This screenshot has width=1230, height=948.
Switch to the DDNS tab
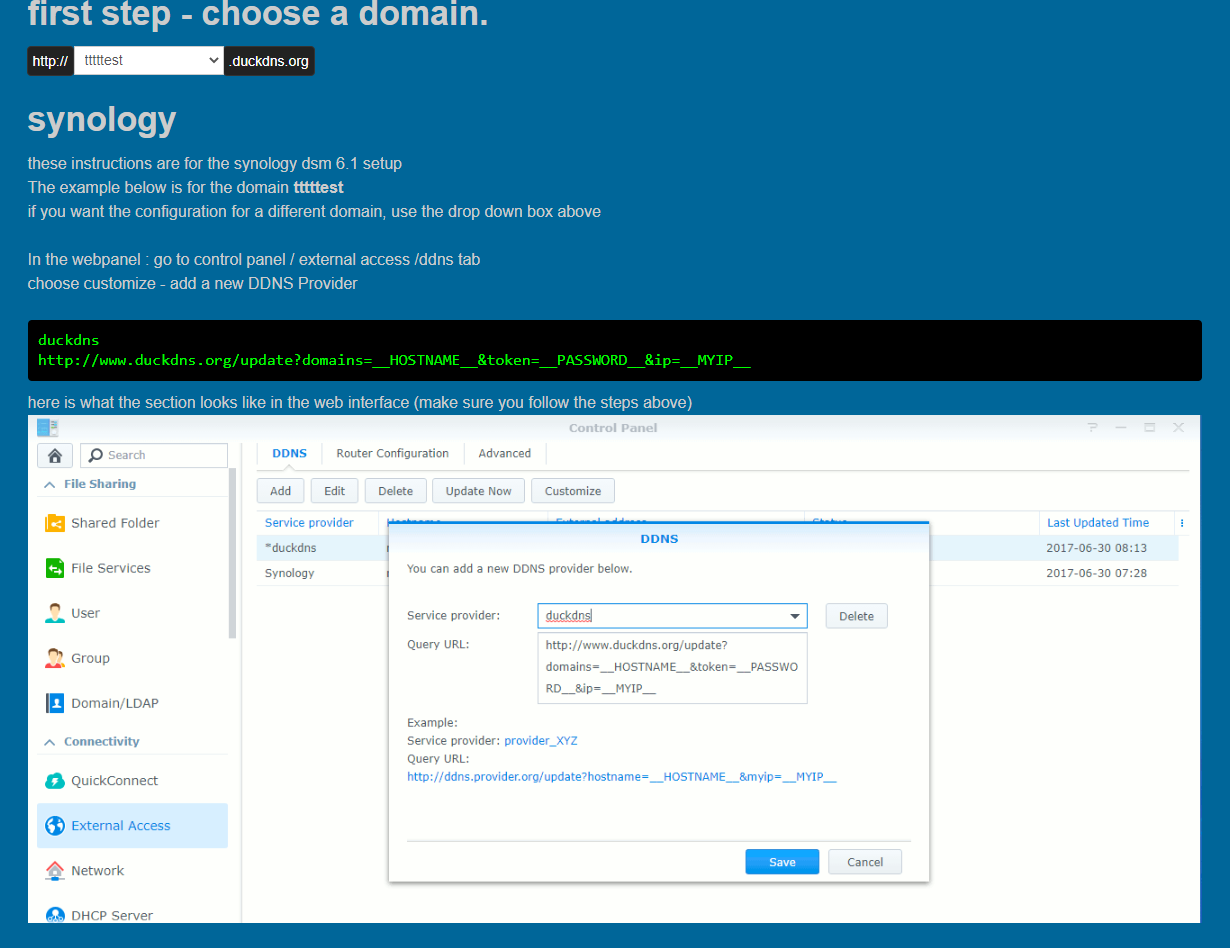[290, 453]
